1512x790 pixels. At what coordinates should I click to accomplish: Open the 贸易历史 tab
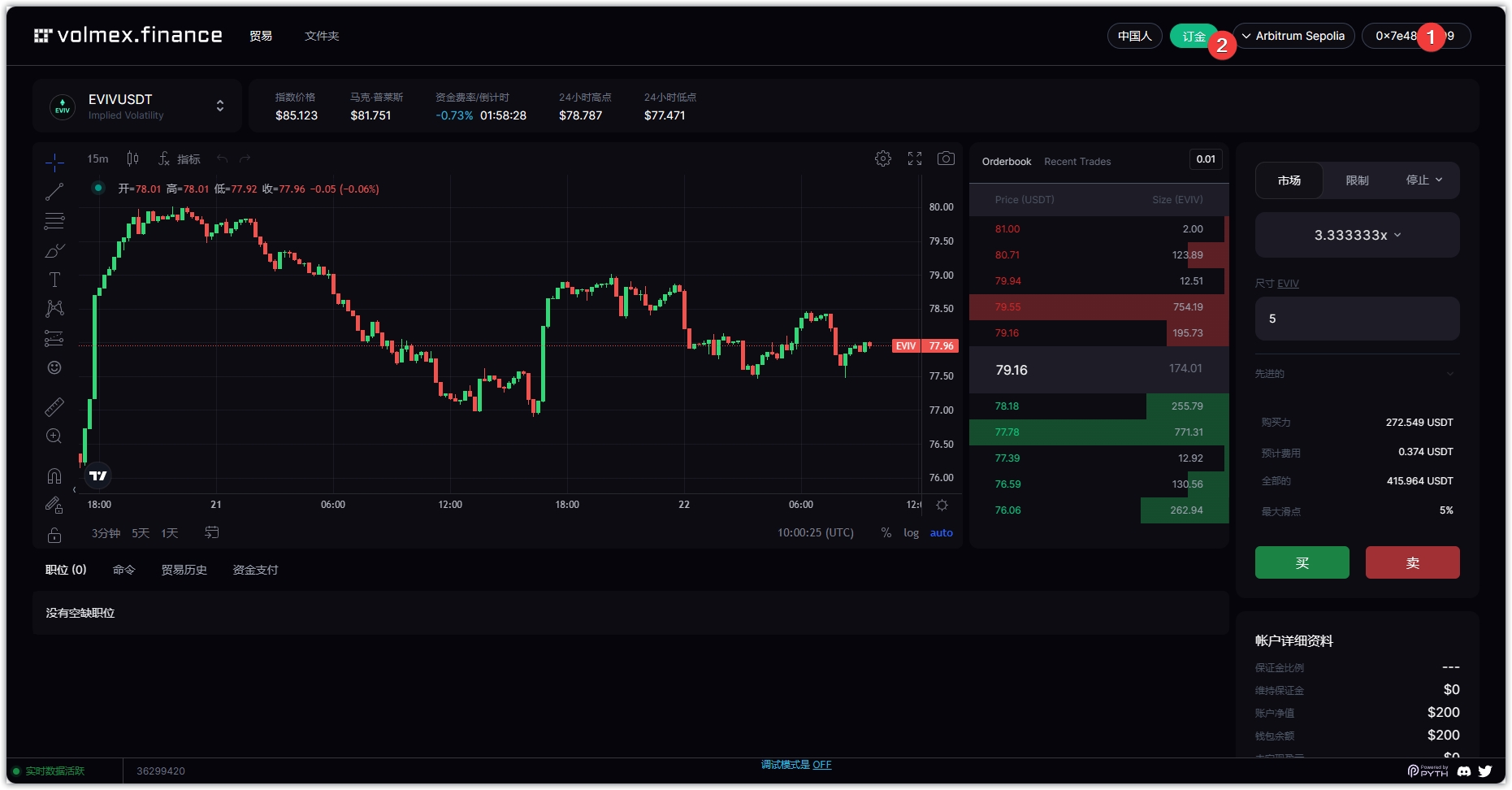coord(184,570)
